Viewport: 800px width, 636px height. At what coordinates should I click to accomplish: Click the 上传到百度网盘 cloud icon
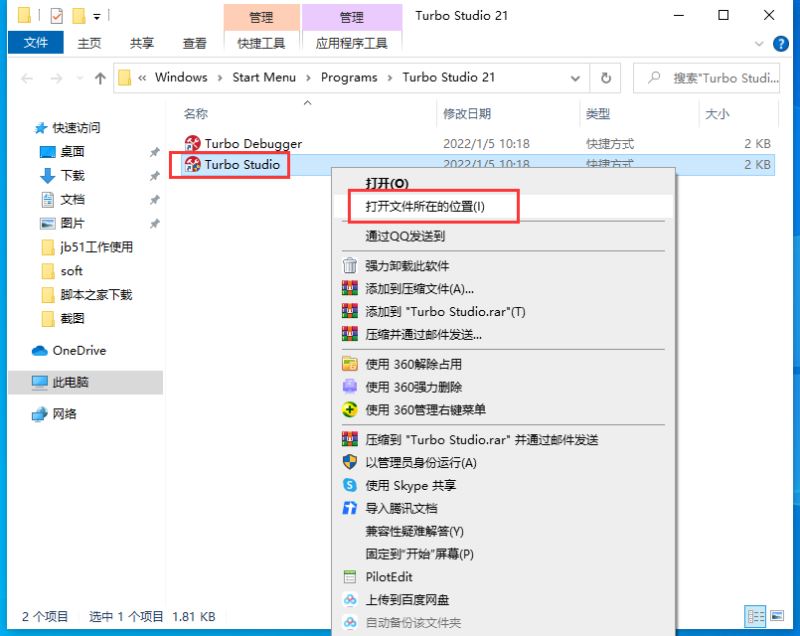click(x=349, y=600)
